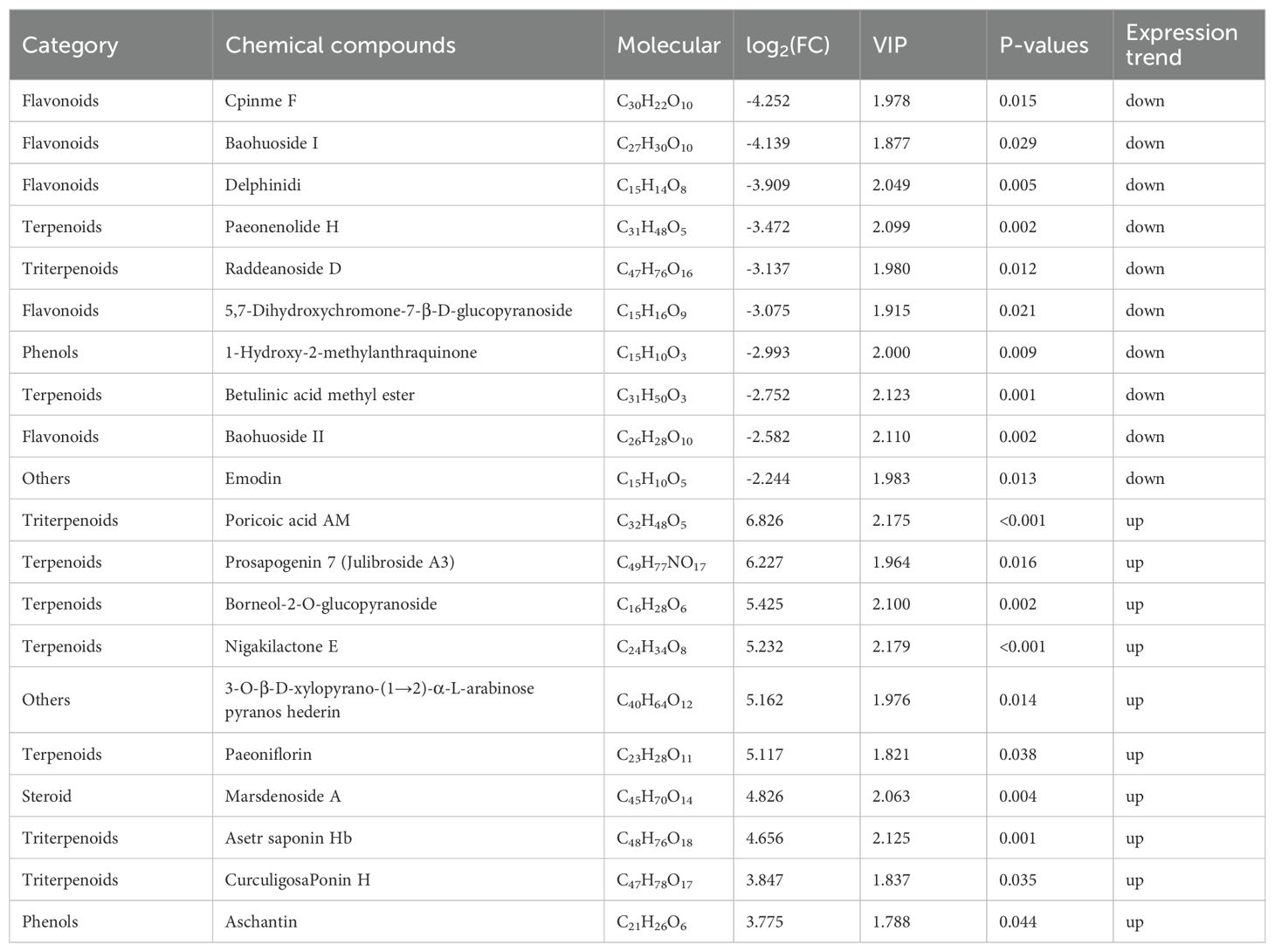Click the P-values column header

[x=1044, y=45]
